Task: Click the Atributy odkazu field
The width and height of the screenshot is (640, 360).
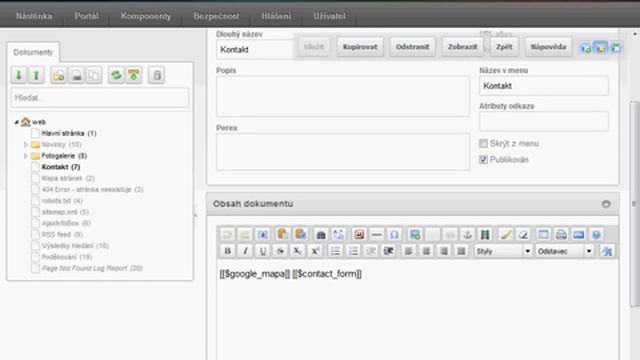Action: tap(544, 121)
